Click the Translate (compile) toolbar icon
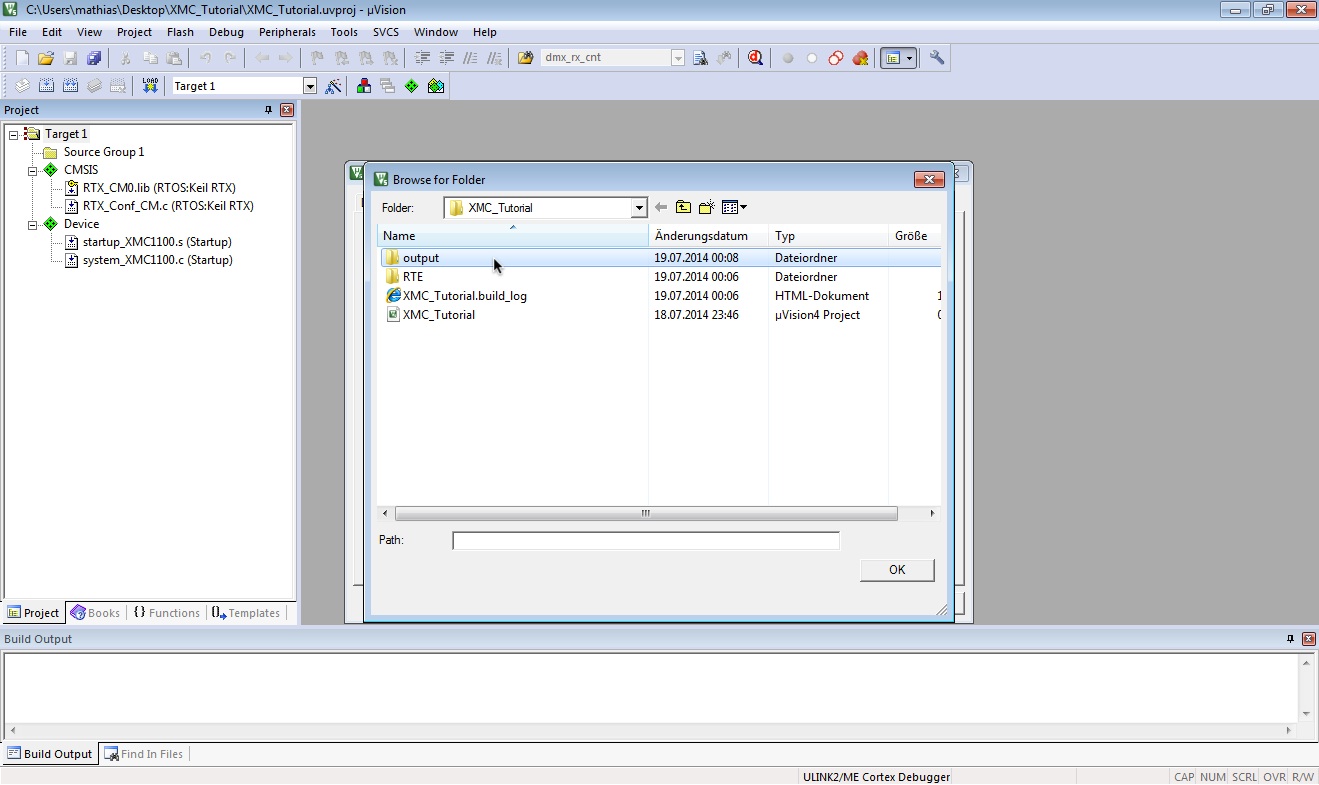This screenshot has width=1319, height=785. (x=22, y=86)
